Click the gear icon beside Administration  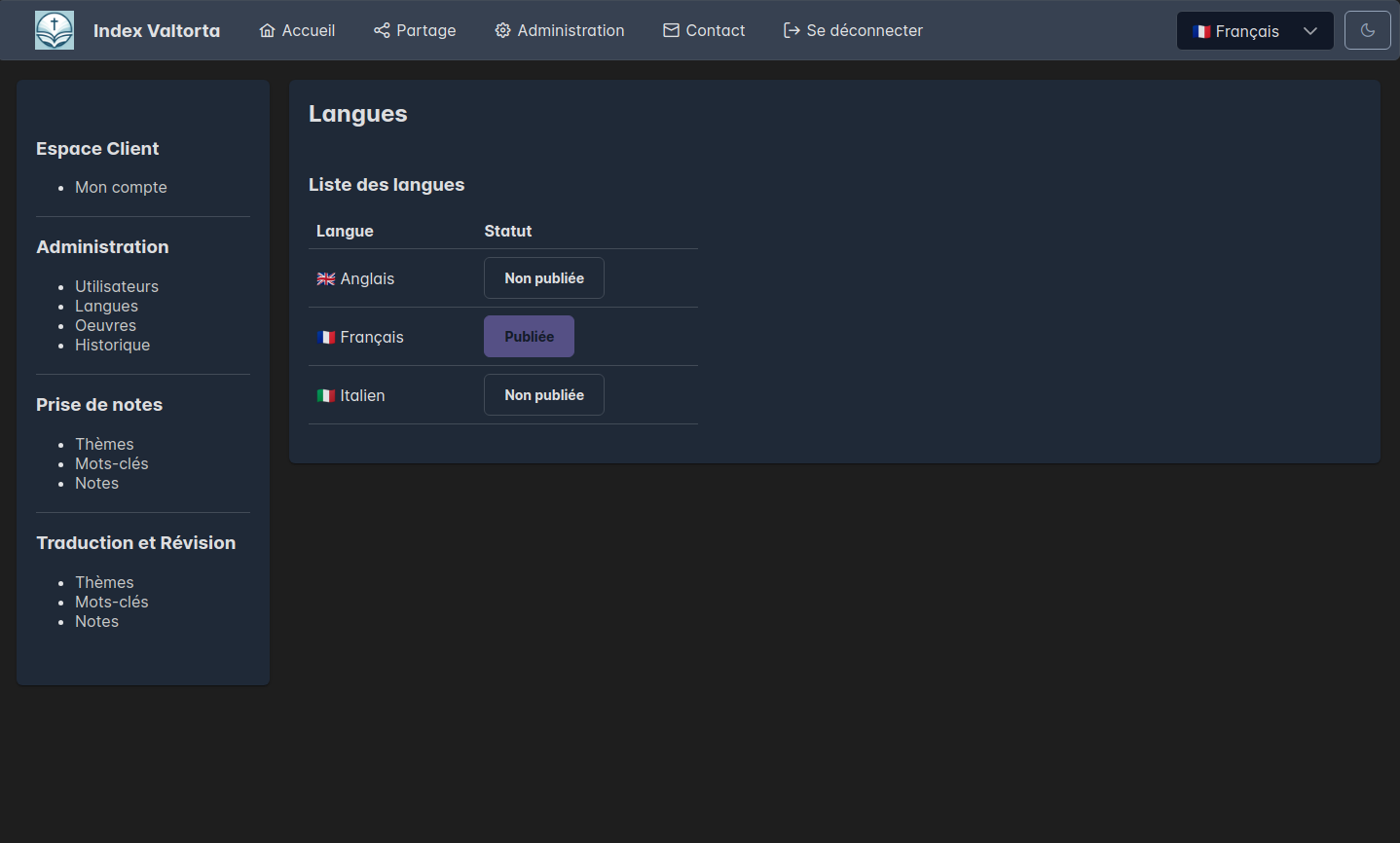coord(502,30)
